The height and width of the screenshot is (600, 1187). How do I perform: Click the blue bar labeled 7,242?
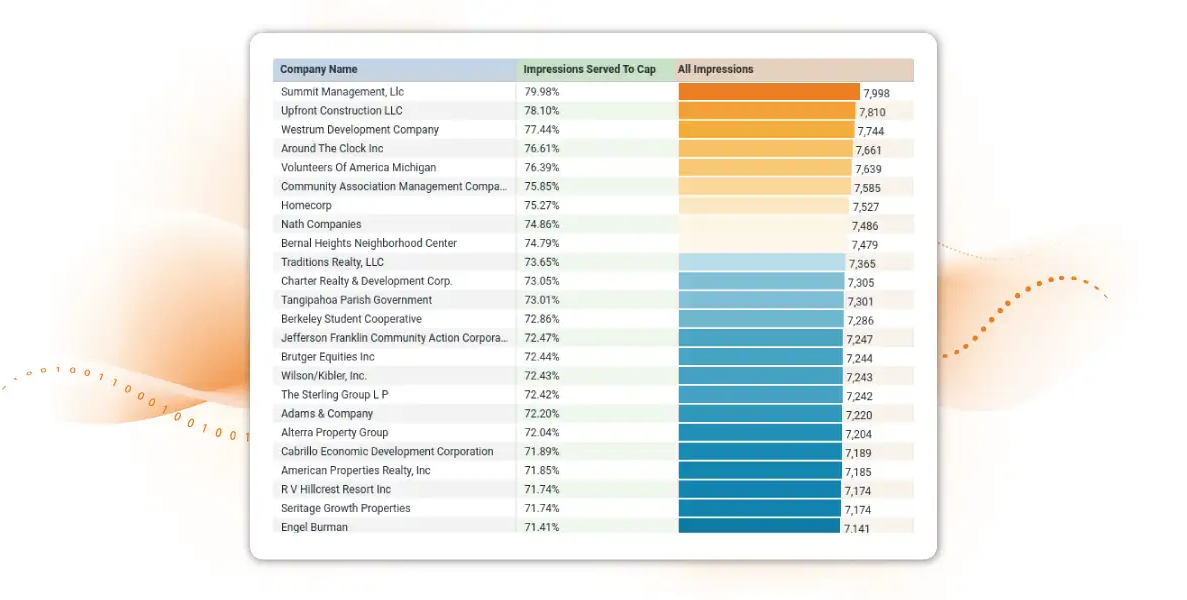pos(761,394)
